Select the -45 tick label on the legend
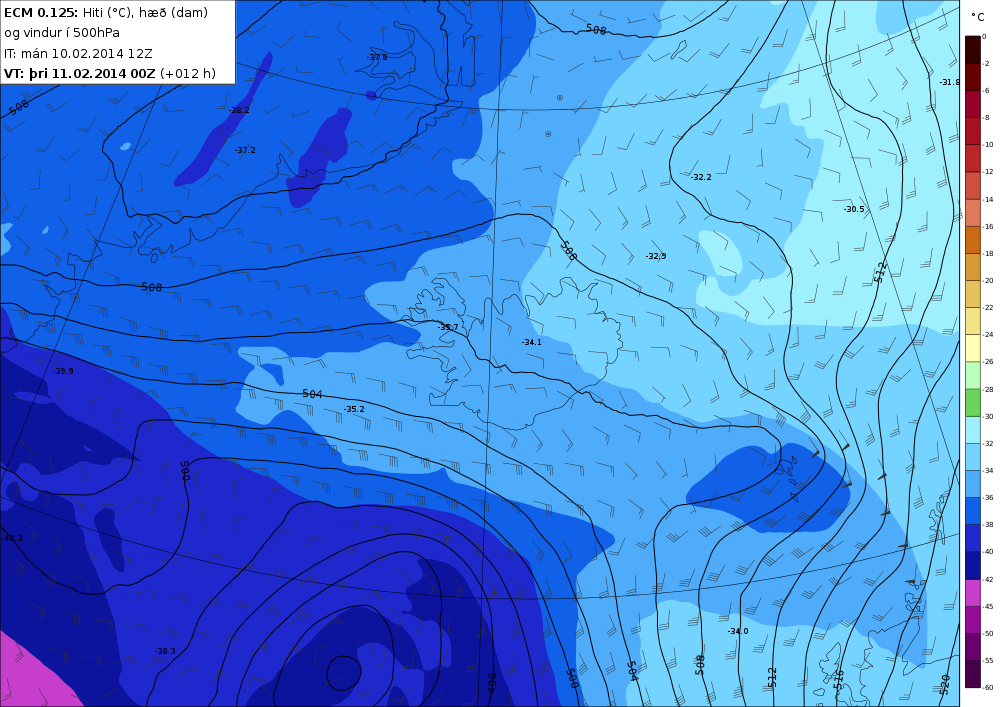The height and width of the screenshot is (707, 1000). click(x=988, y=606)
